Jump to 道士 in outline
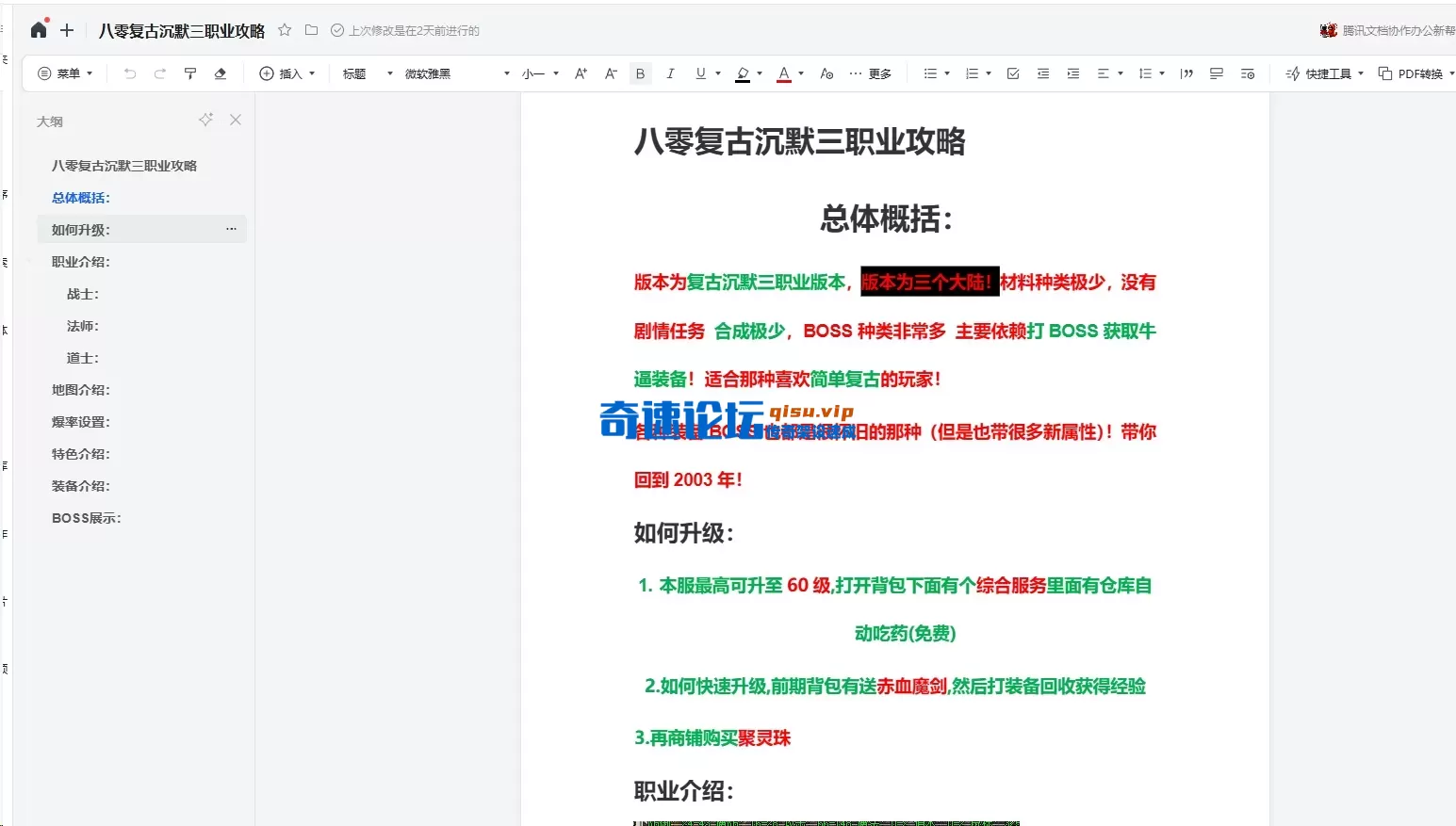The image size is (1456, 826). (x=83, y=358)
